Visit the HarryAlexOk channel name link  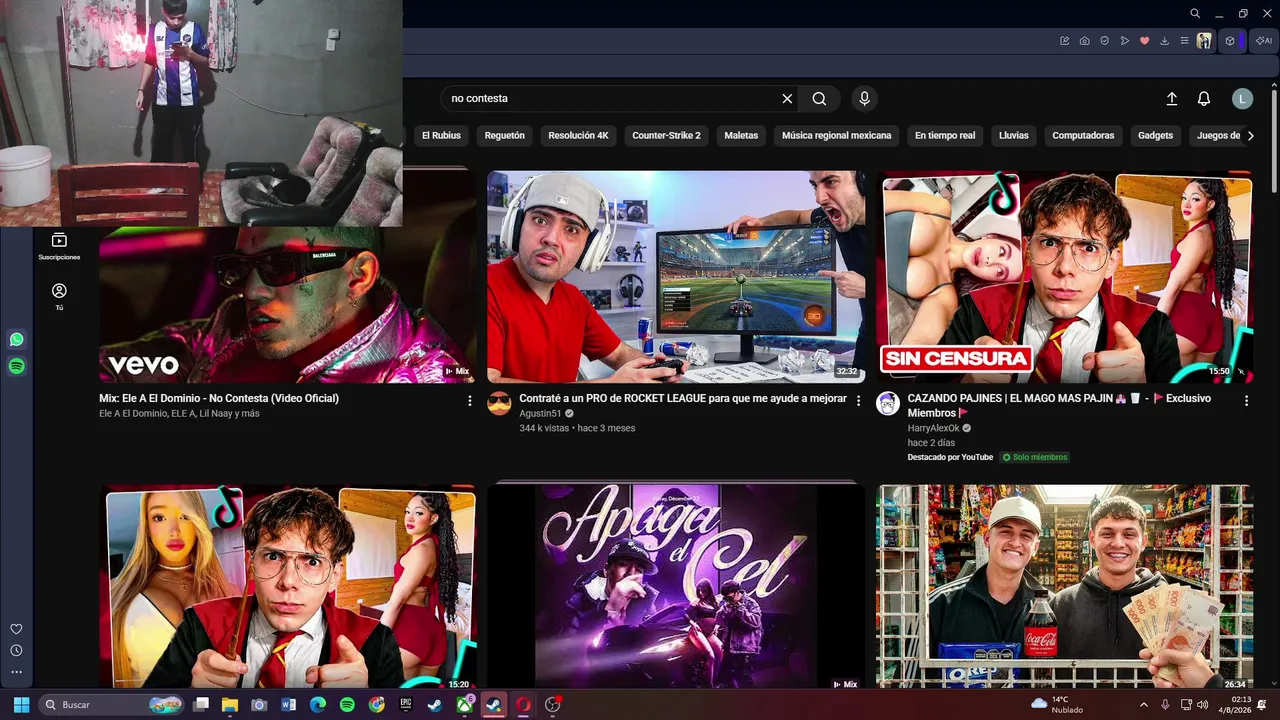point(933,428)
